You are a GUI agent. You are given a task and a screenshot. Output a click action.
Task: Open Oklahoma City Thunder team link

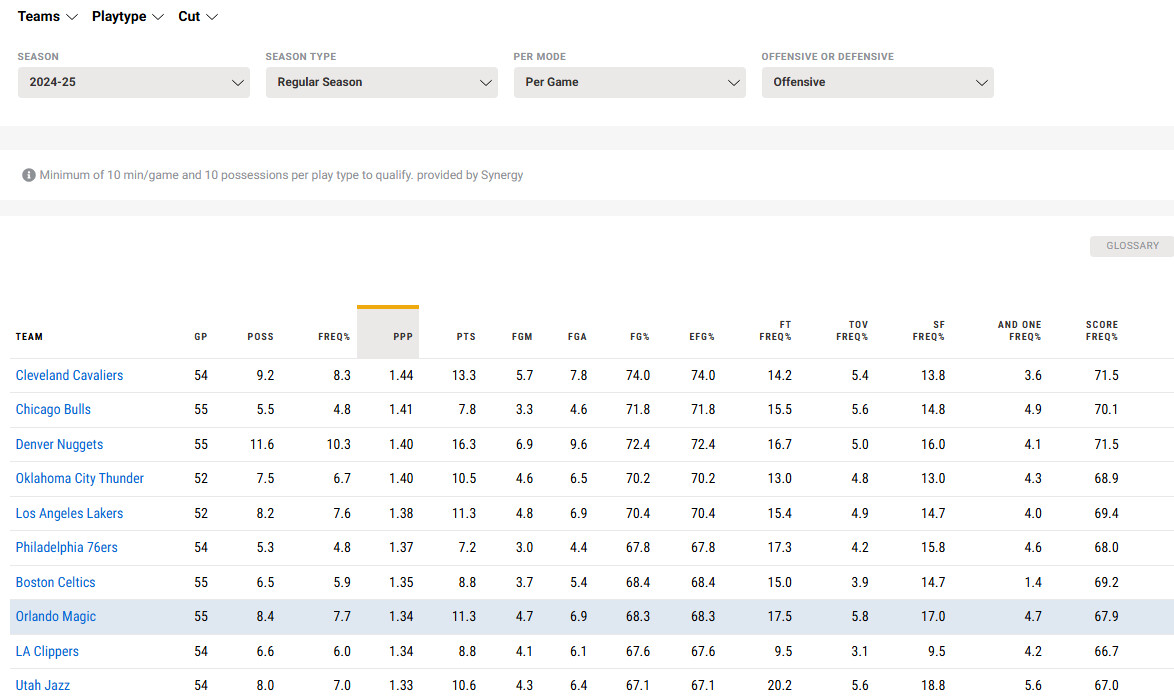click(79, 478)
